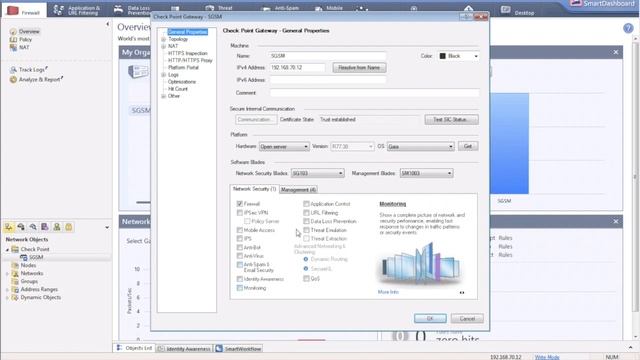This screenshot has width=640, height=360.
Task: Enable the Mobile Access checkbox
Action: (240, 230)
